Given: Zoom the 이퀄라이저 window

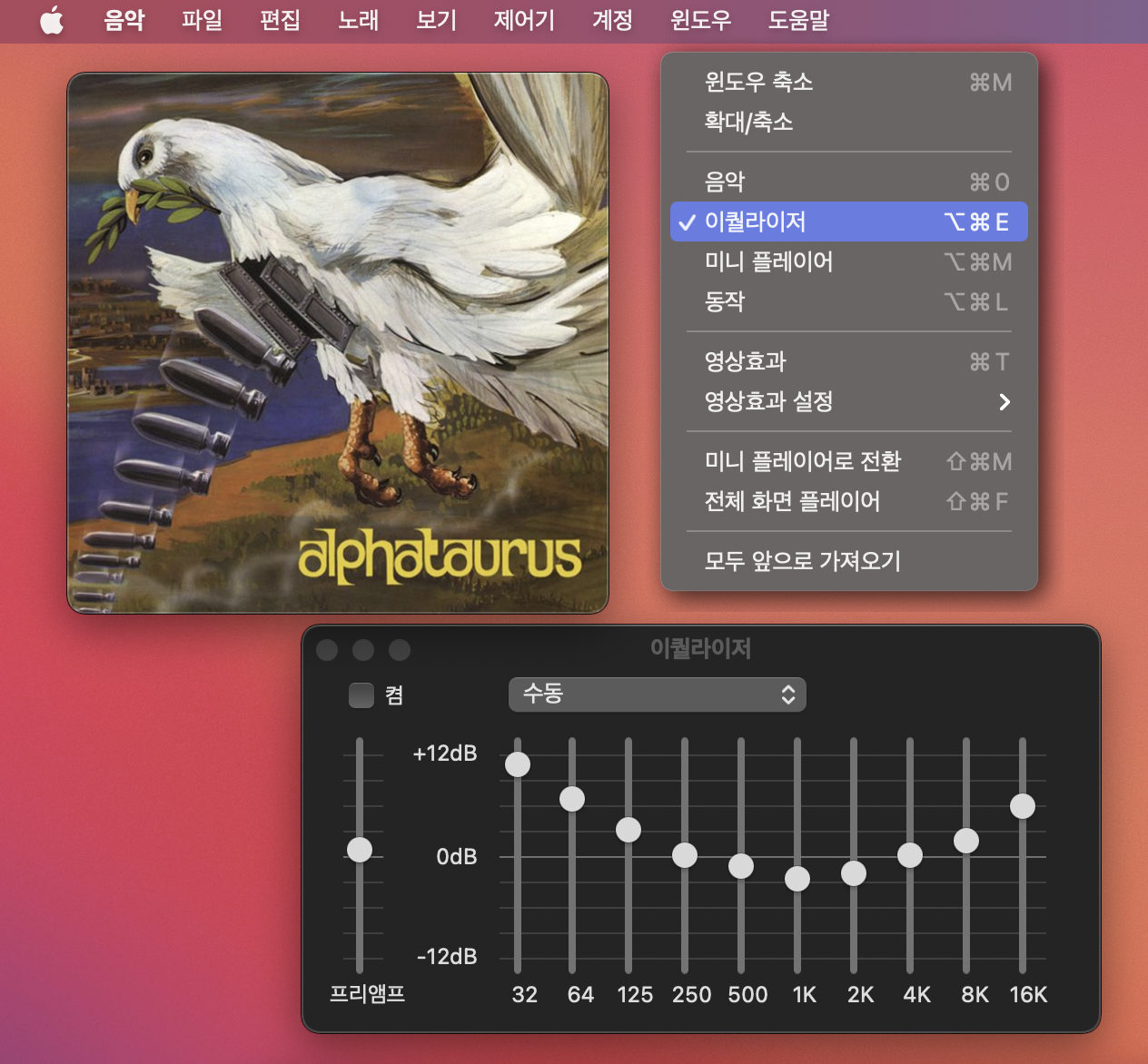Looking at the screenshot, I should pos(400,650).
